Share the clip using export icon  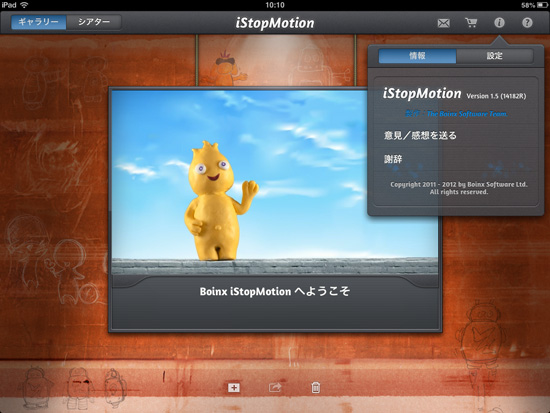pyautogui.click(x=275, y=387)
